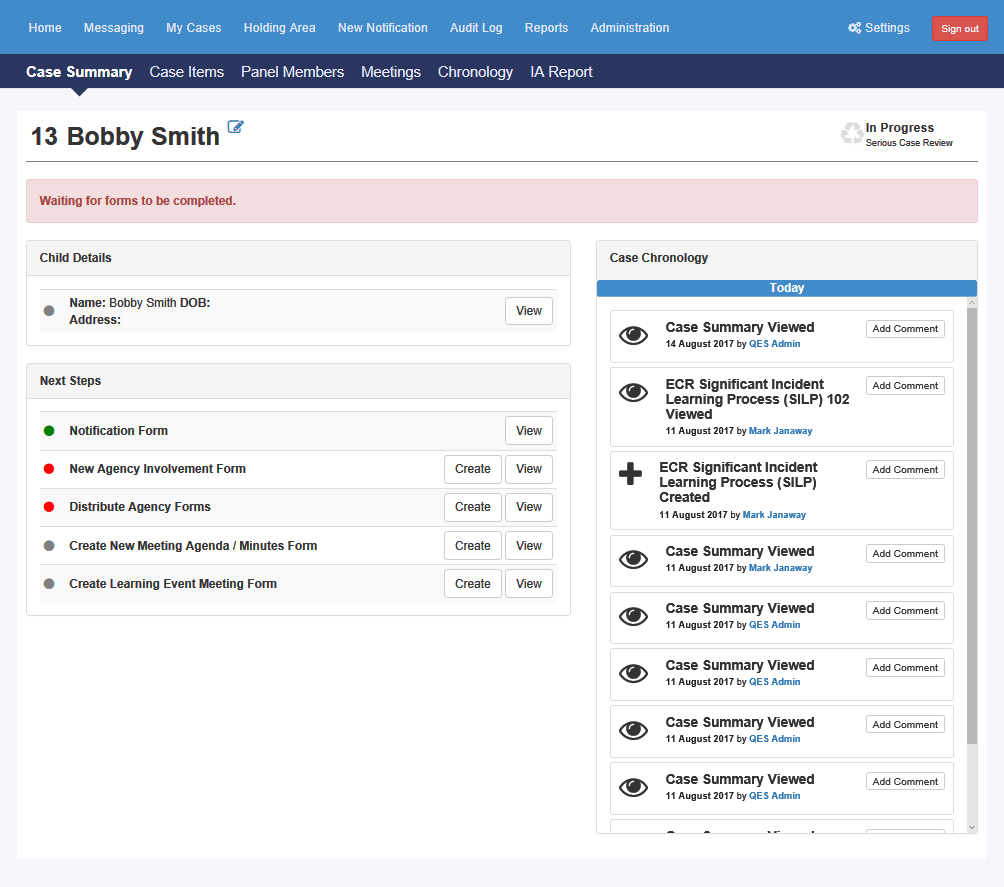This screenshot has width=1004, height=887.
Task: View the Create Learning Event Meeting Form
Action: (x=528, y=584)
